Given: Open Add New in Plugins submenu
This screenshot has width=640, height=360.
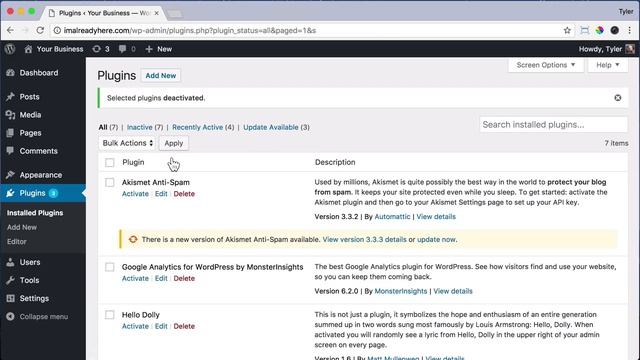Looking at the screenshot, I should click(22, 227).
